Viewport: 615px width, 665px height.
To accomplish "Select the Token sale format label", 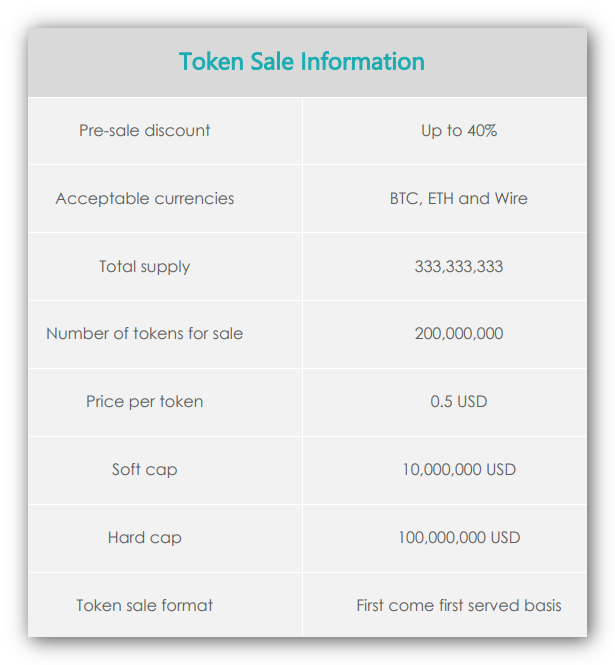I will point(144,605).
